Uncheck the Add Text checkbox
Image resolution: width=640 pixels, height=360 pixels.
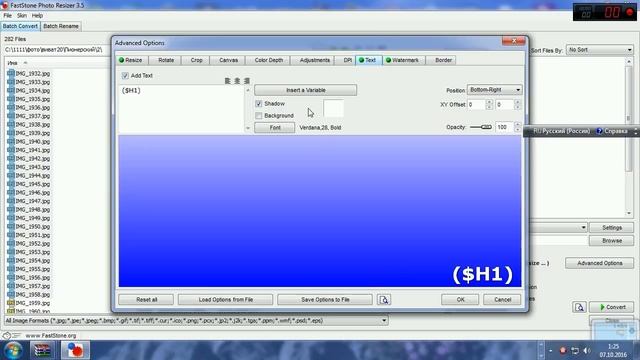[125, 76]
